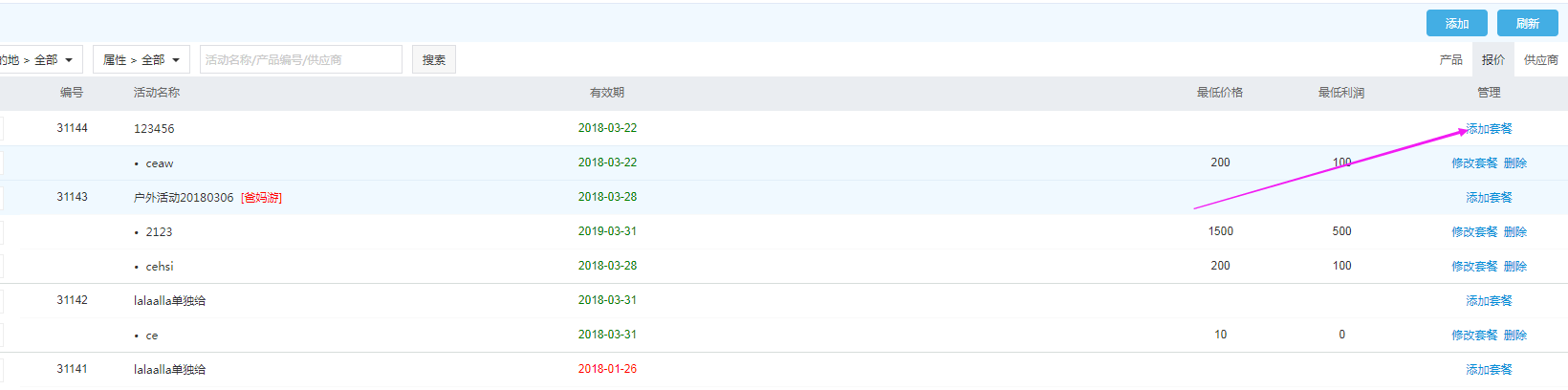The height and width of the screenshot is (390, 1568).
Task: Delete the ceaw package via 删除
Action: [1514, 162]
